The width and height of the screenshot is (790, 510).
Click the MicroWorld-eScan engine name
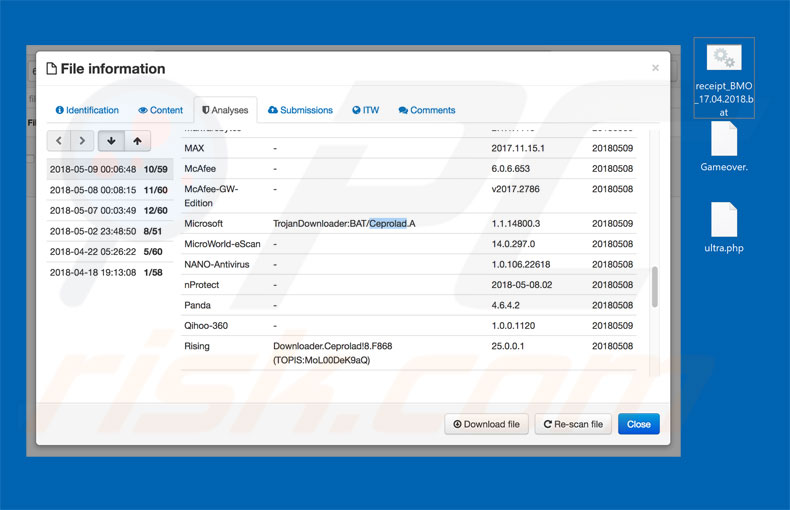tap(222, 244)
